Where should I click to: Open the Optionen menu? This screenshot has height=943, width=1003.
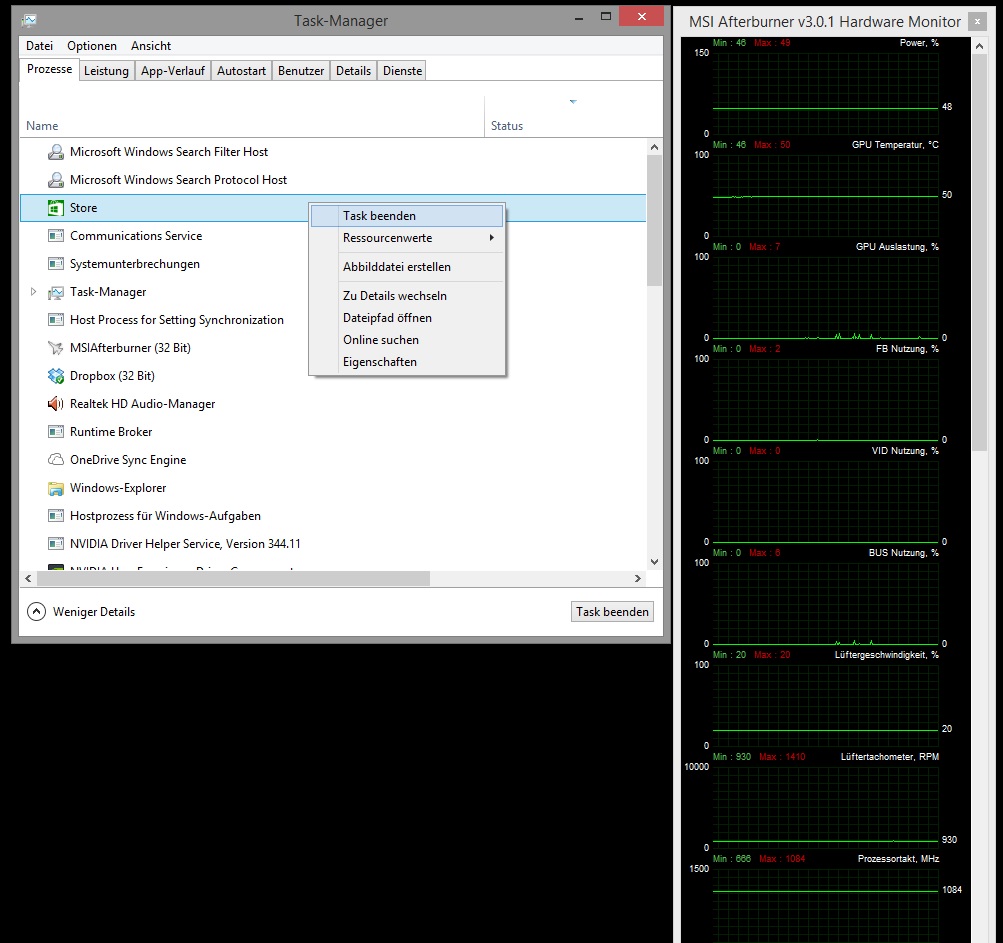click(x=91, y=45)
